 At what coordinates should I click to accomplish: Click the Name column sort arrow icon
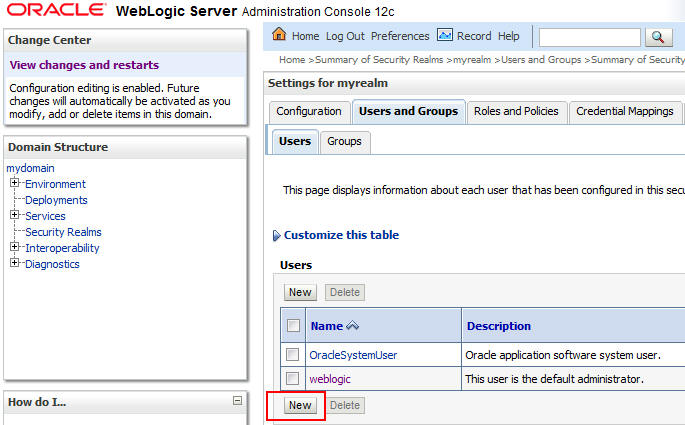(353, 325)
